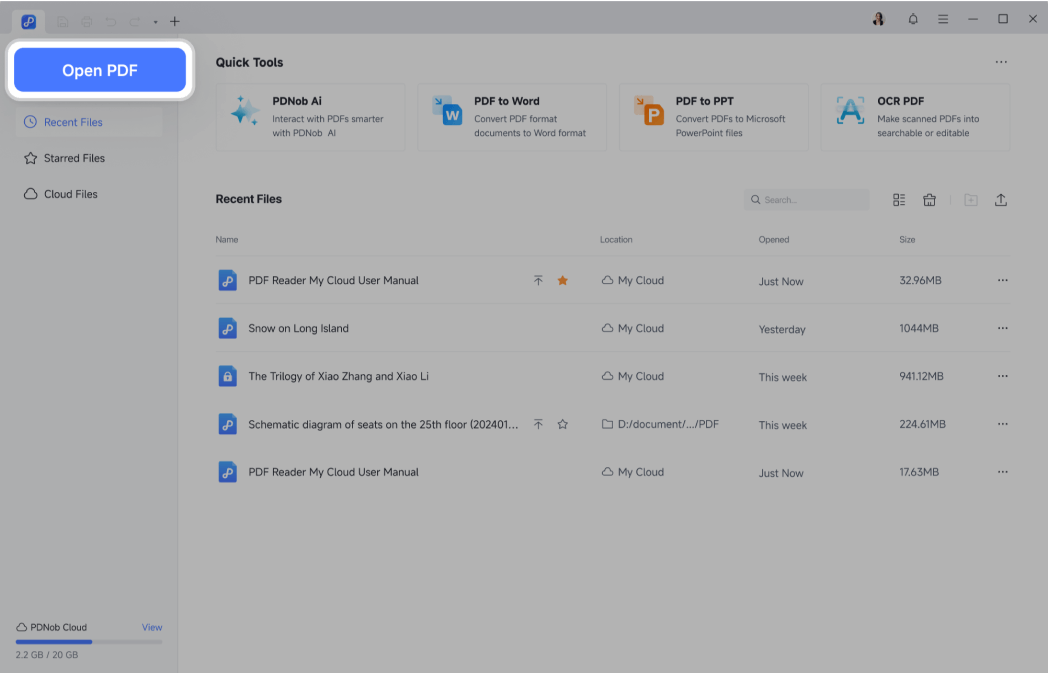
Task: Click file icon of Schematic diagram row
Action: click(227, 424)
